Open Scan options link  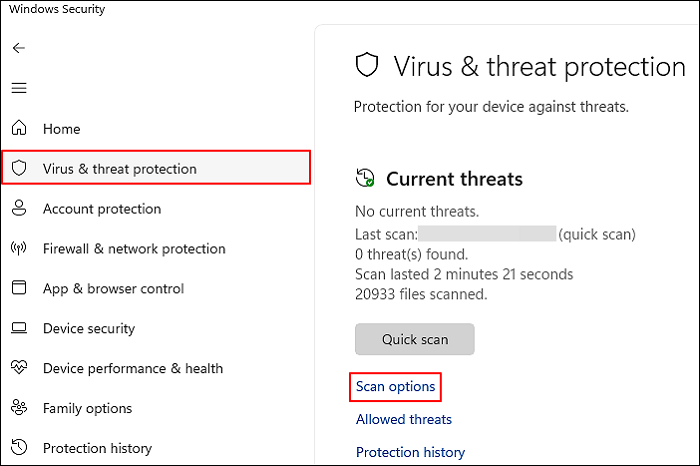pyautogui.click(x=396, y=386)
